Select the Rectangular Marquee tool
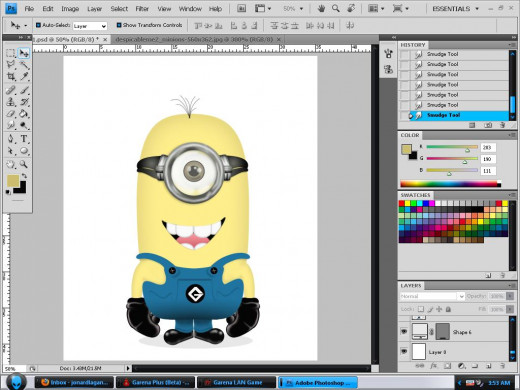520x390 pixels. pyautogui.click(x=10, y=53)
